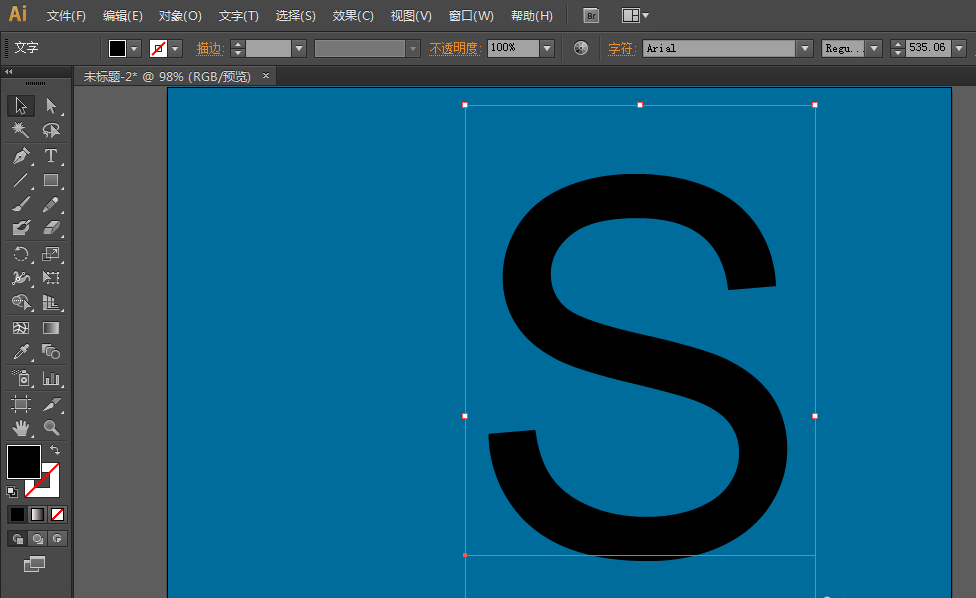
Task: Choose the Selection tool (black arrow)
Action: 21,106
